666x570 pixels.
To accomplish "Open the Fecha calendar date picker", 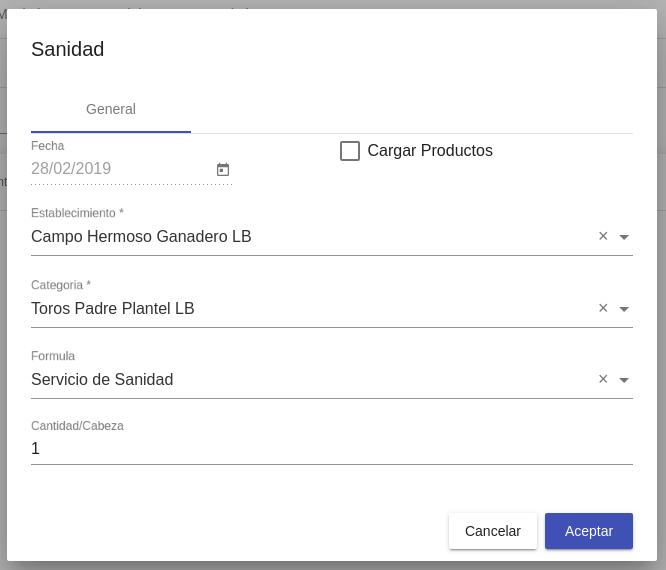I will 223,170.
